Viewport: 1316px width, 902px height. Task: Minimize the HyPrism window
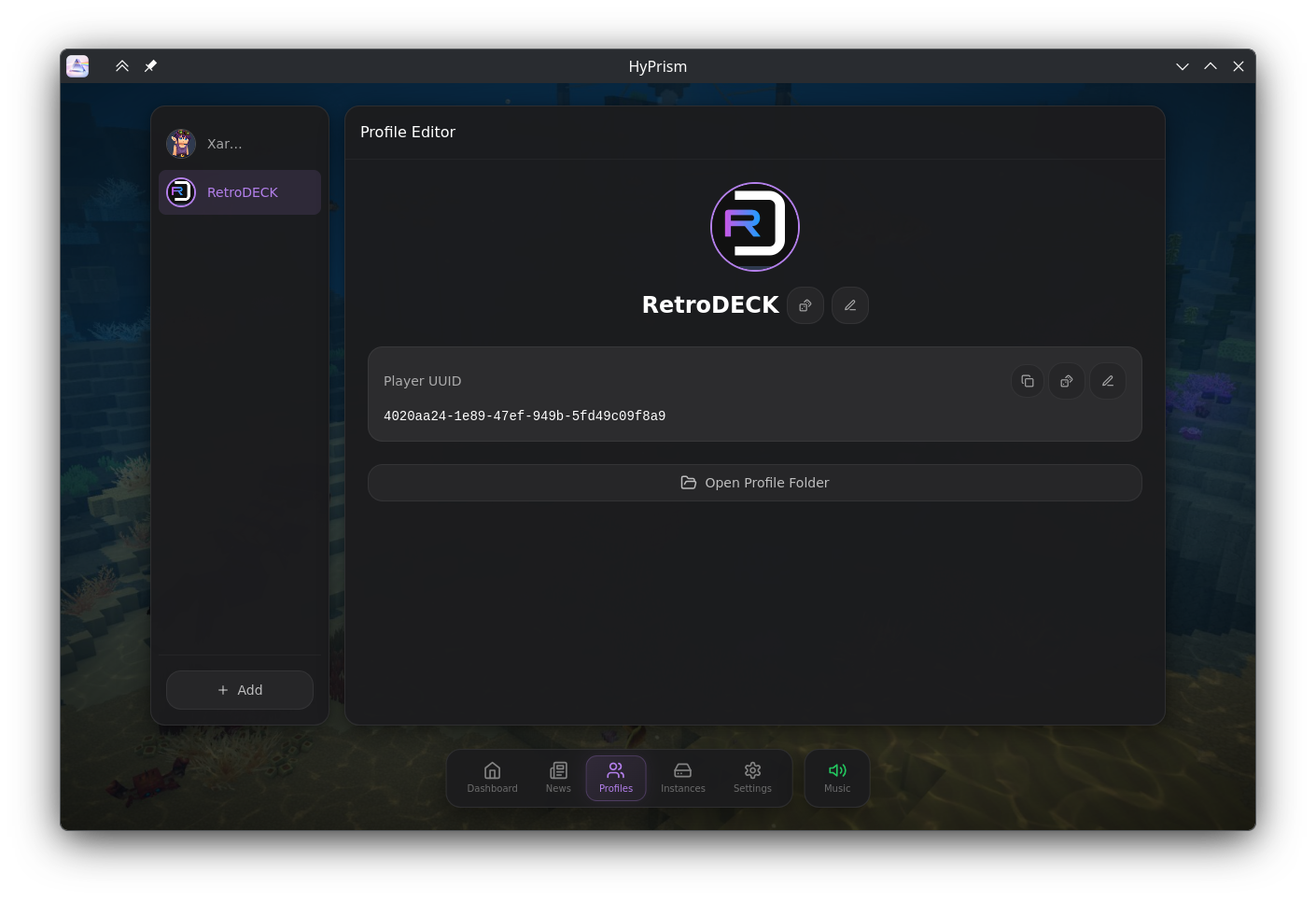point(1183,66)
